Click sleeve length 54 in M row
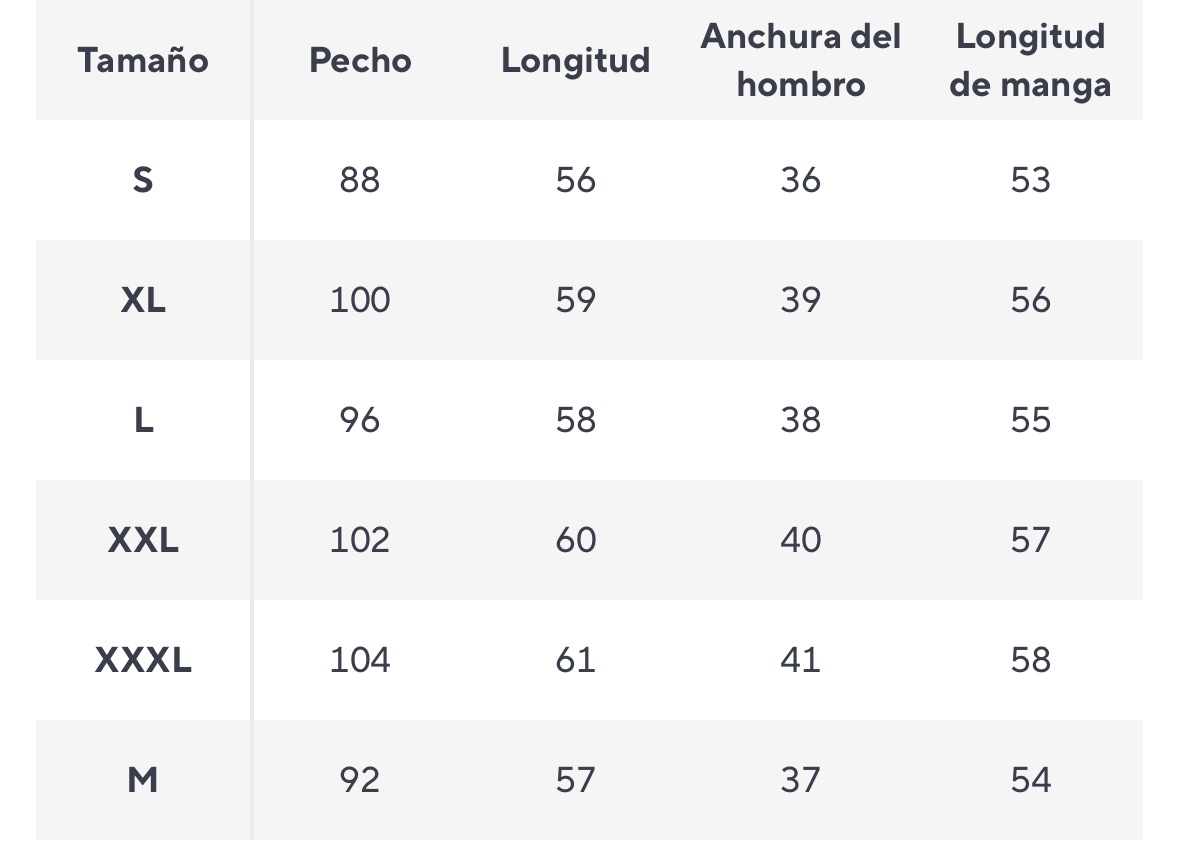This screenshot has width=1179, height=845. (x=1030, y=780)
